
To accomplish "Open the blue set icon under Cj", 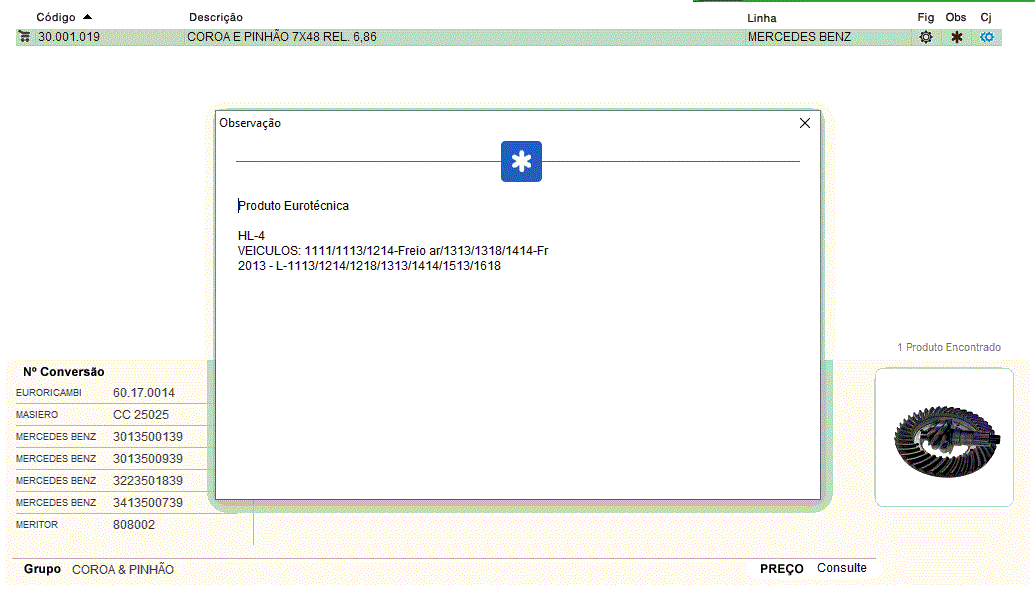I will click(987, 37).
